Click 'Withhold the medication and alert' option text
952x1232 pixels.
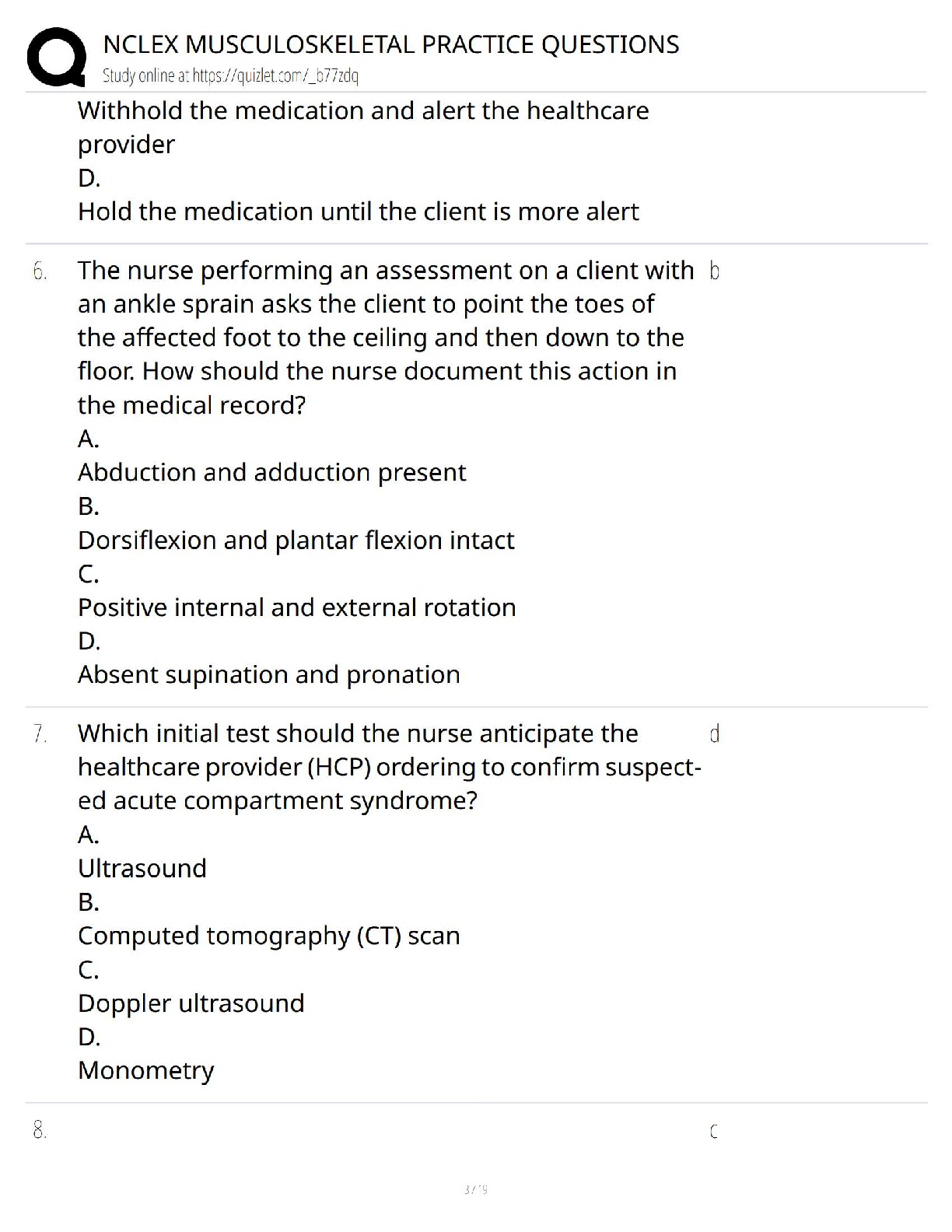pos(362,110)
